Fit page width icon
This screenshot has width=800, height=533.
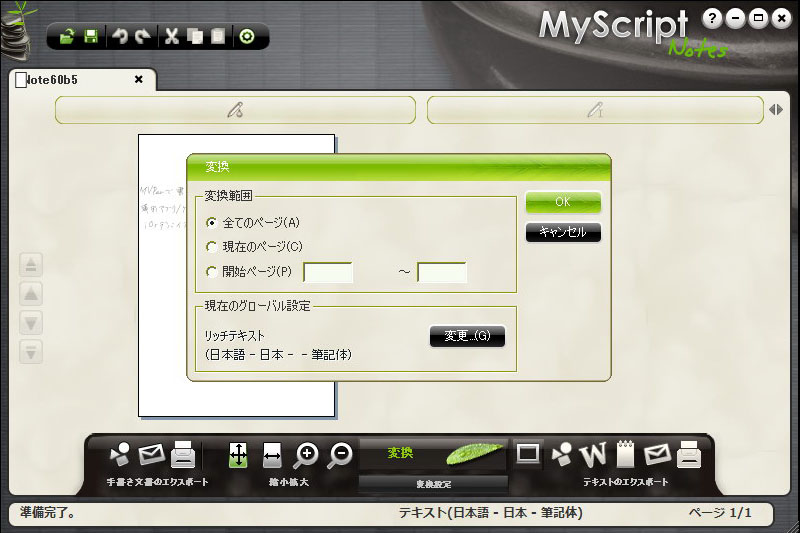272,454
